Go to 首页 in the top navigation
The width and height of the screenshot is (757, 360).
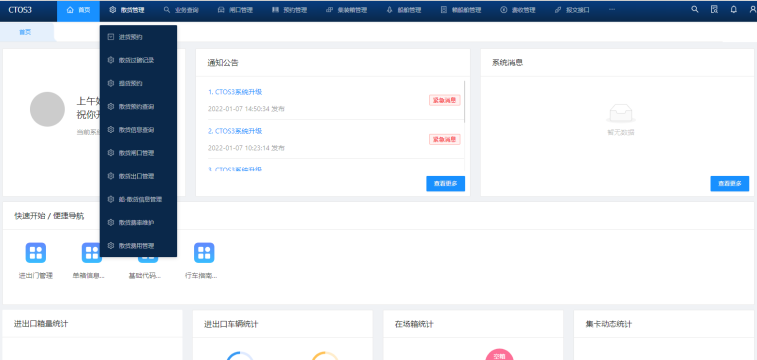point(78,10)
